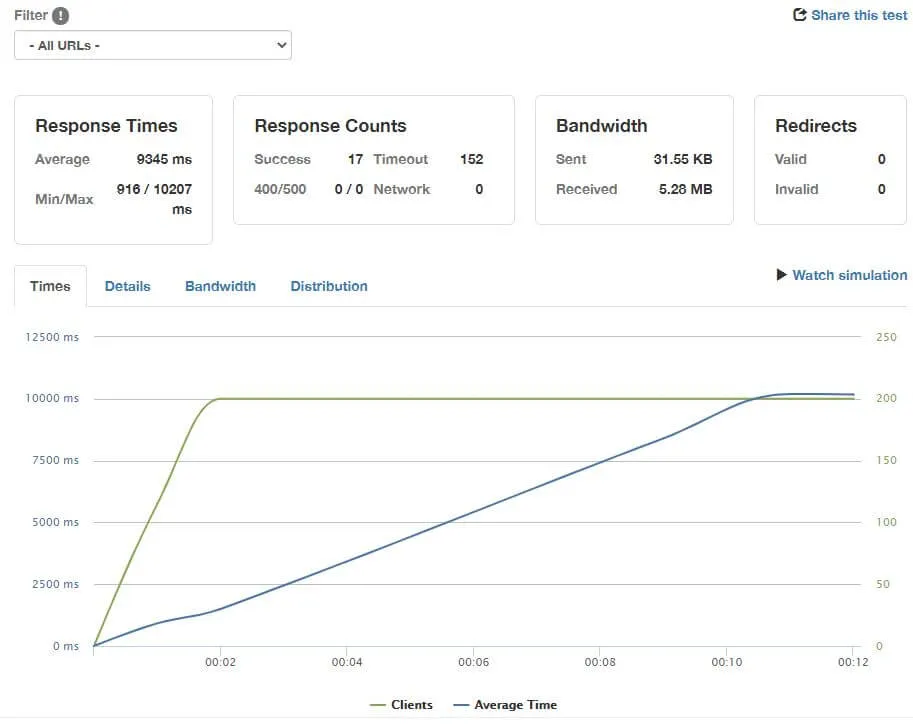
Task: Click the 7500 ms axis label
Action: 55,460
